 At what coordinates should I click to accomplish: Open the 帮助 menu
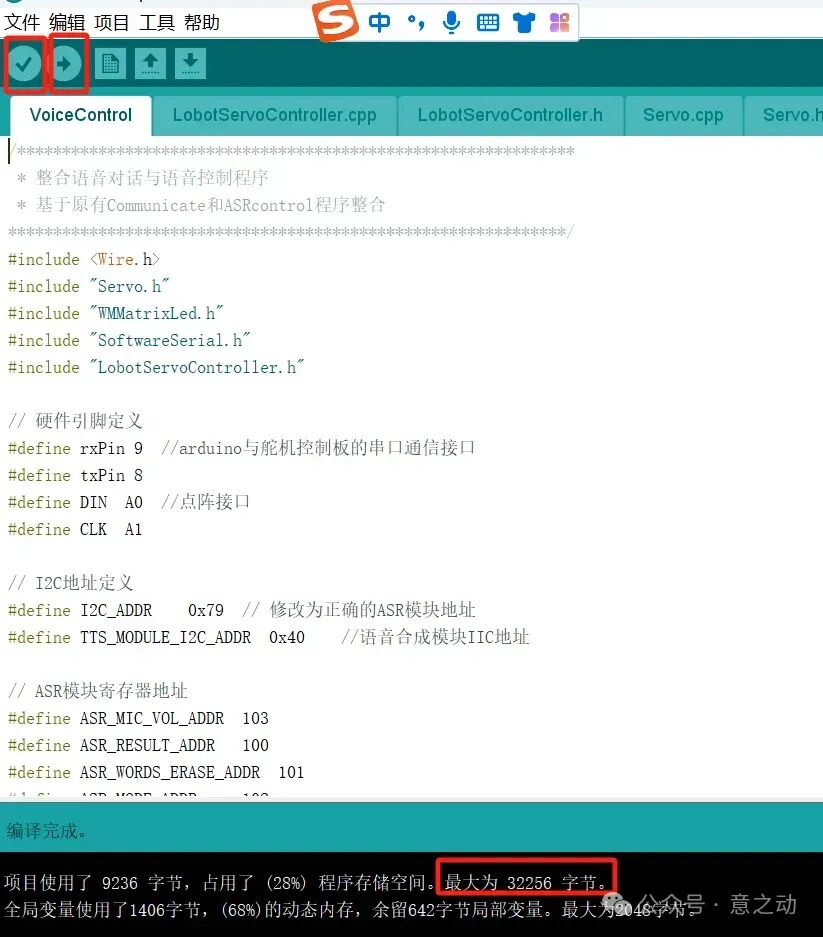click(201, 23)
